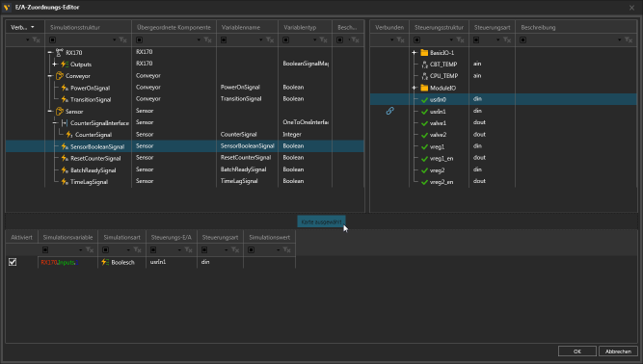
Task: Expand the BasicIO-1 folder node
Action: (414, 52)
